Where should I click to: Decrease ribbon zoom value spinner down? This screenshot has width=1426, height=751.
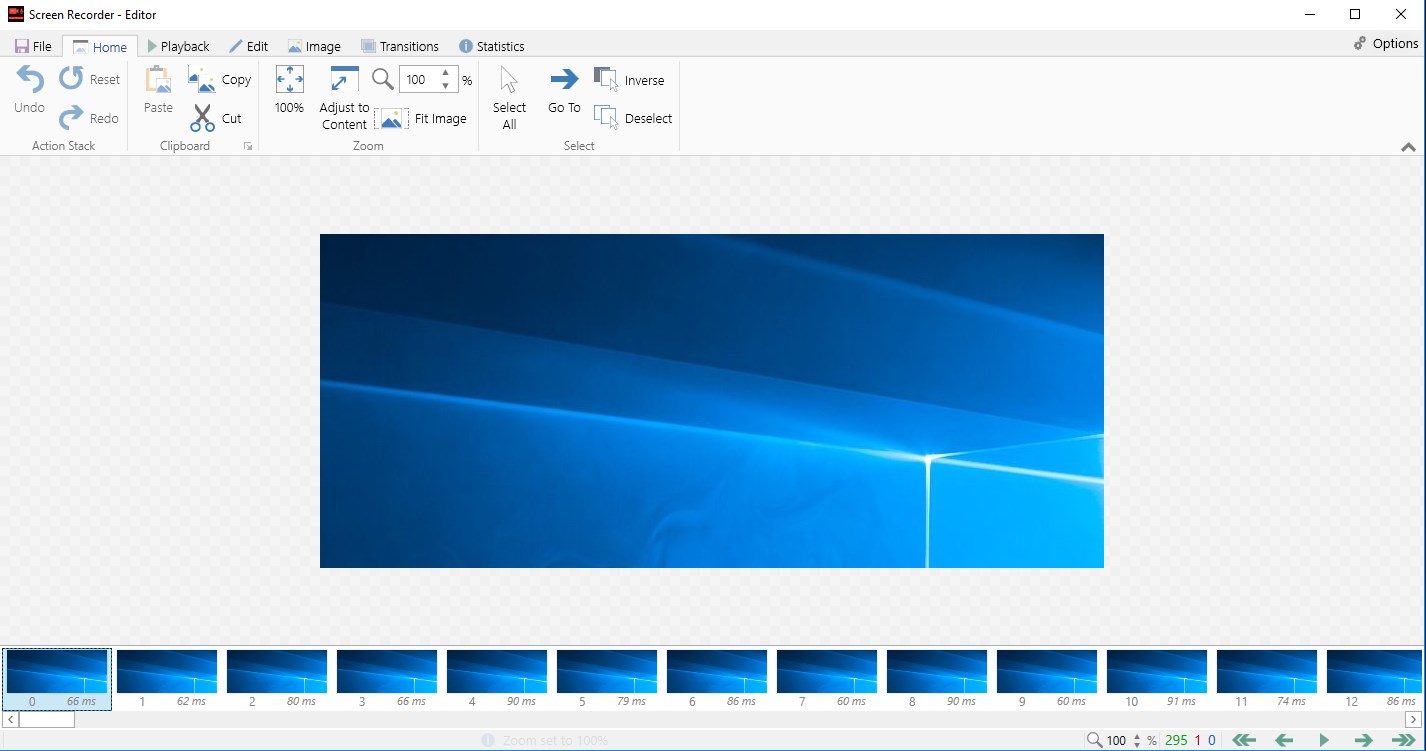(x=445, y=86)
